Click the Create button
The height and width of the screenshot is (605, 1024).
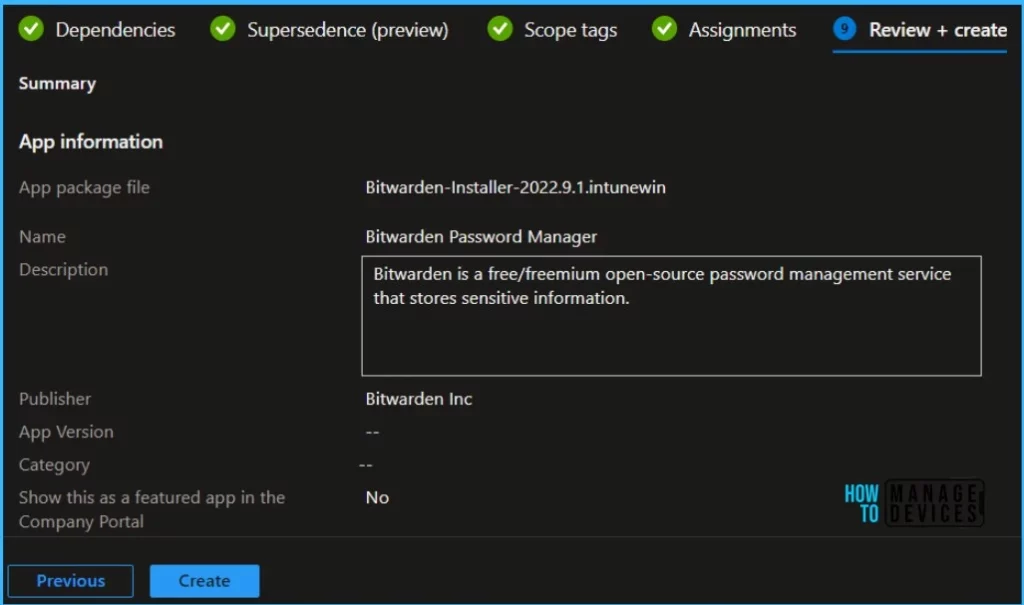point(204,581)
